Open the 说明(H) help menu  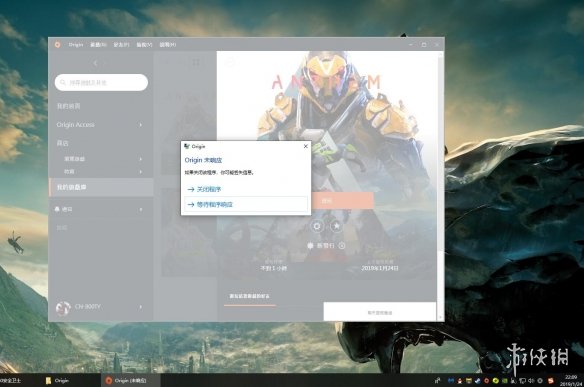click(168, 45)
